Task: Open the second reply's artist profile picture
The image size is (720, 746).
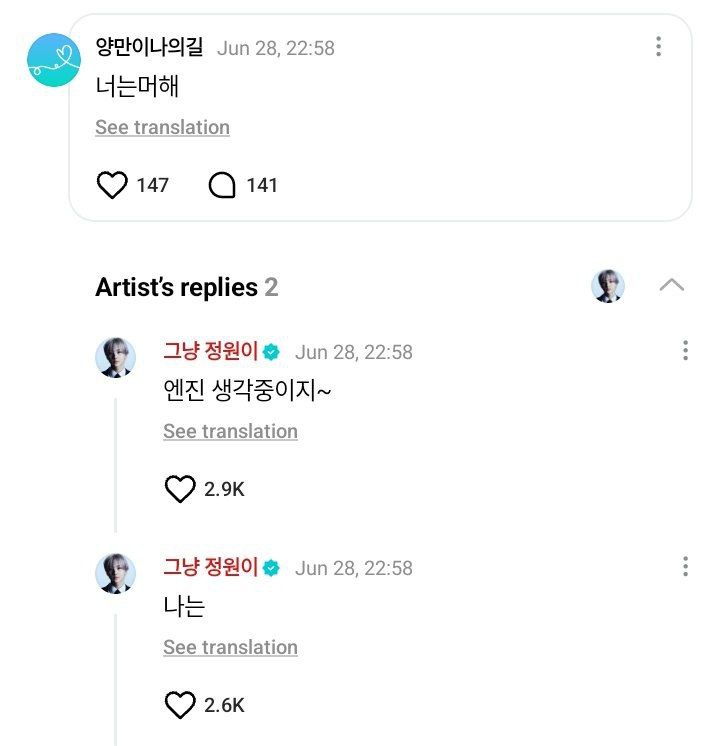Action: [116, 573]
